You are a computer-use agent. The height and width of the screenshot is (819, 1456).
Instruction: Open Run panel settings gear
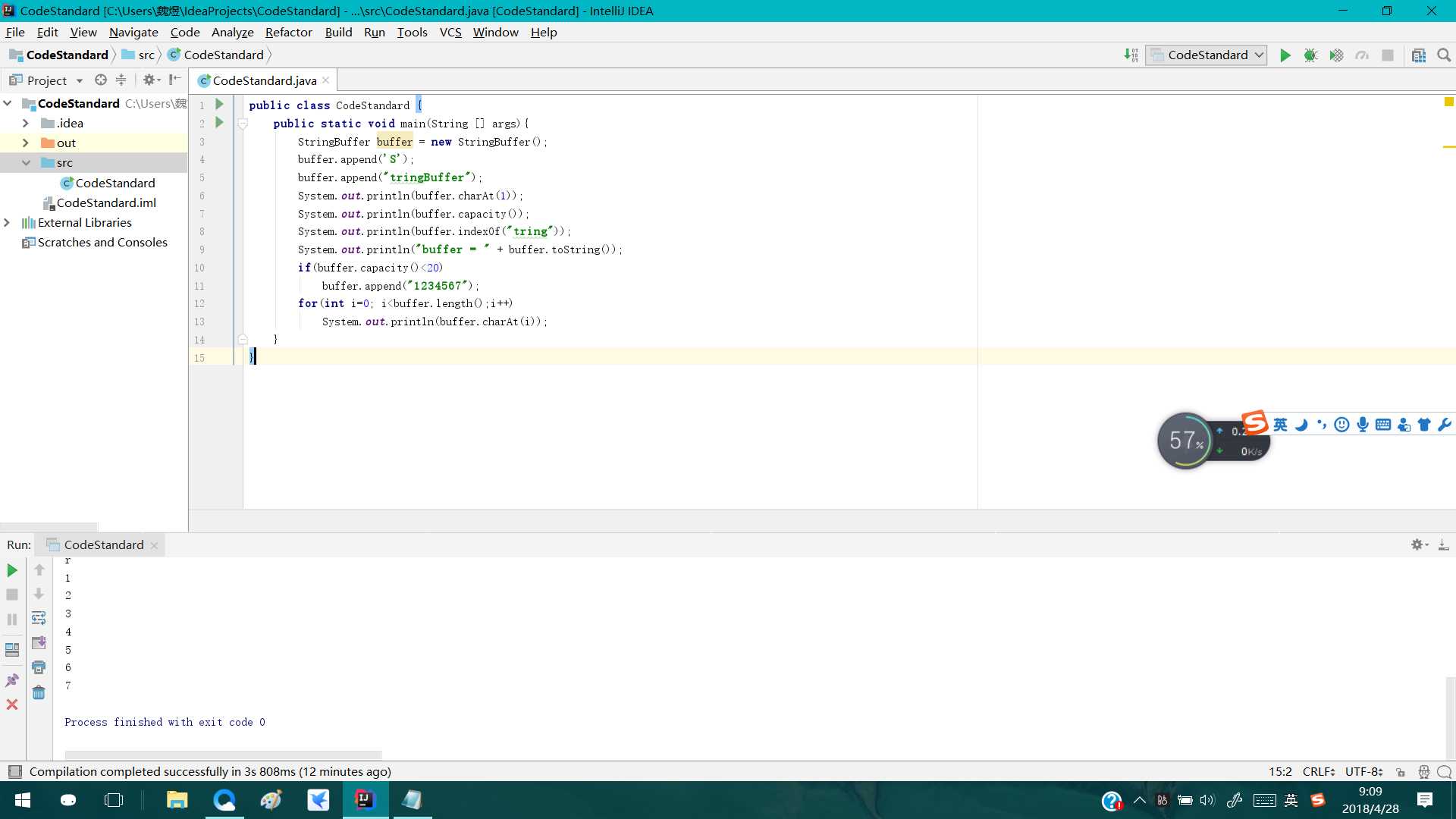[x=1419, y=544]
